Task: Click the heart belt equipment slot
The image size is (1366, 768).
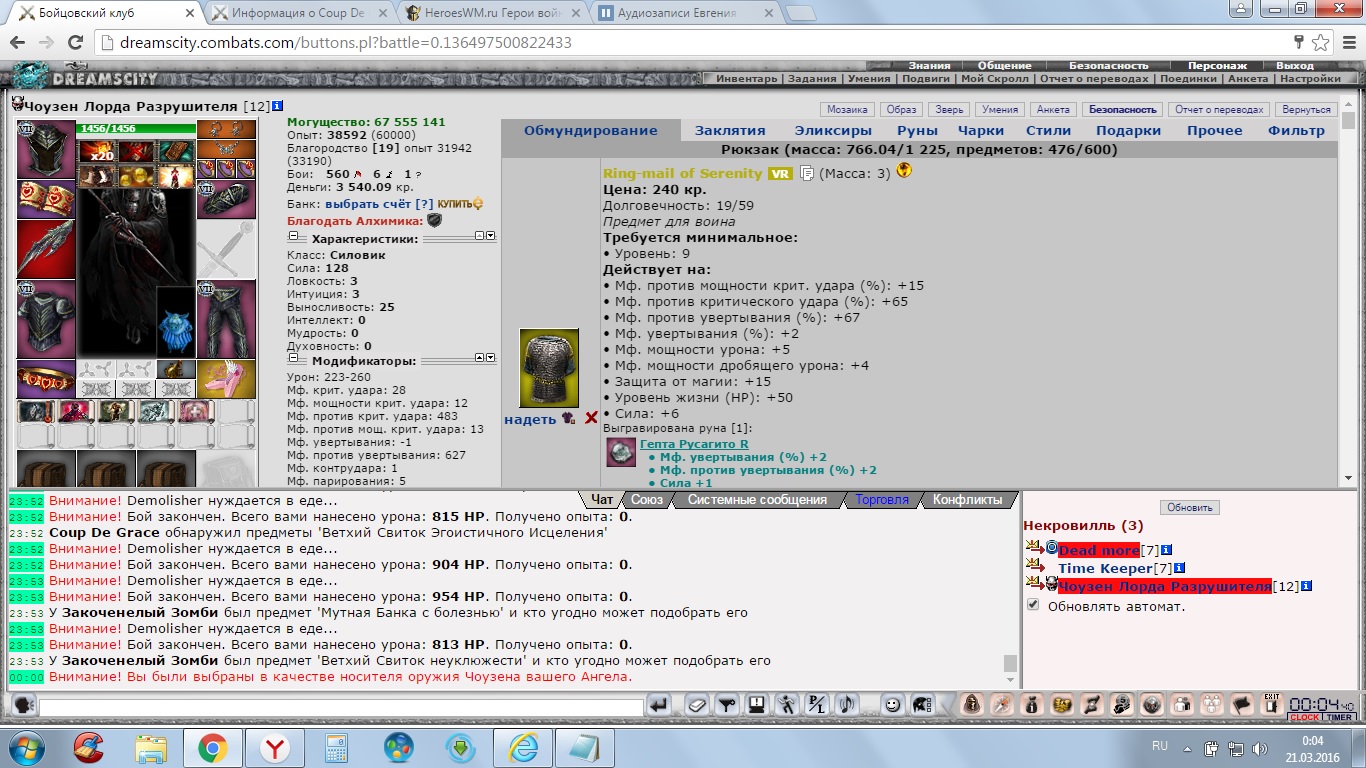Action: pos(46,379)
